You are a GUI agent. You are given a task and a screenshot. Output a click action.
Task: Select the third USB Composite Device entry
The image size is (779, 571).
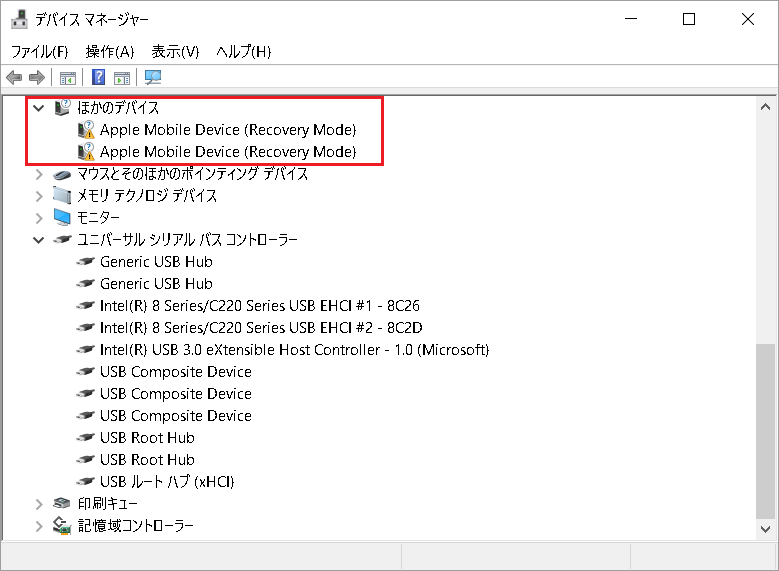(175, 415)
